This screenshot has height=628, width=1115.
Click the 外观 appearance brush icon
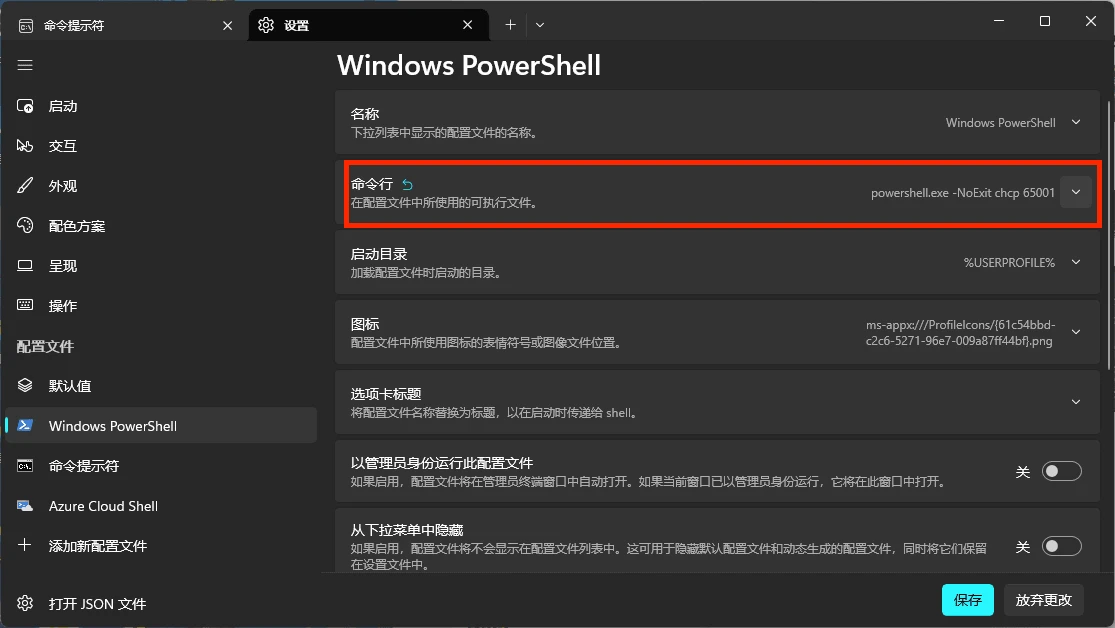point(25,186)
